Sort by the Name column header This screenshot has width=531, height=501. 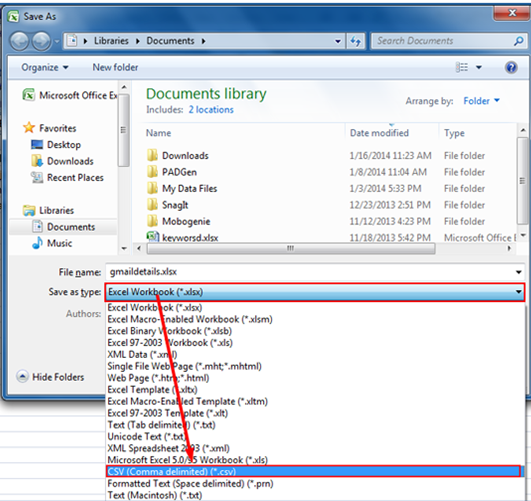point(158,133)
